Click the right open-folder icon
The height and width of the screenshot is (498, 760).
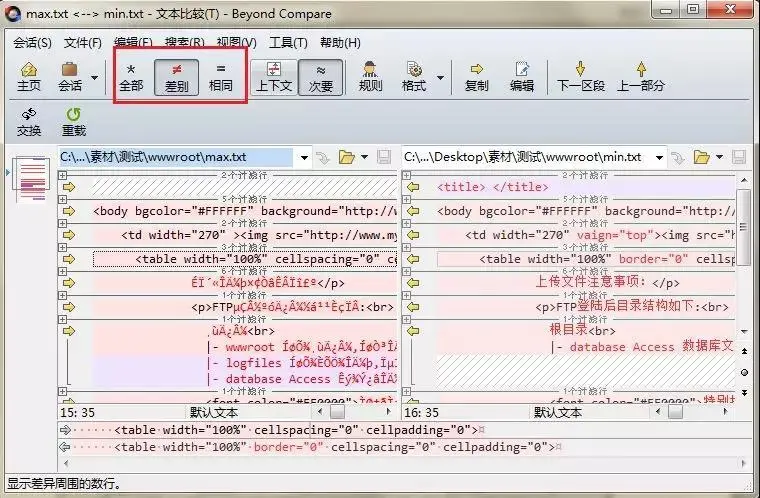click(701, 157)
